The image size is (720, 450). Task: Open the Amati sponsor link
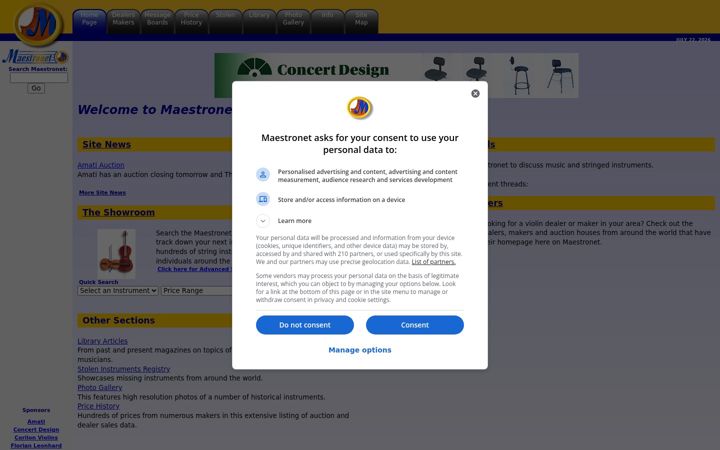click(36, 422)
